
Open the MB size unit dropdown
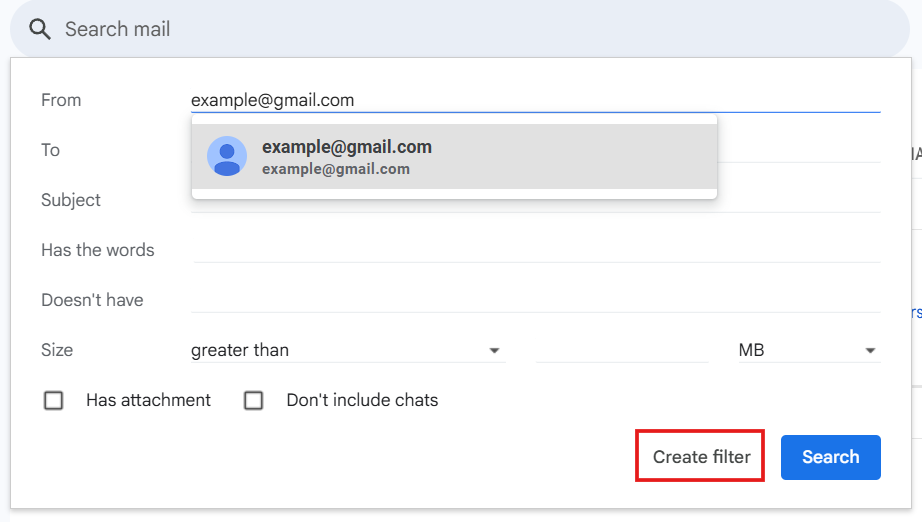click(805, 350)
